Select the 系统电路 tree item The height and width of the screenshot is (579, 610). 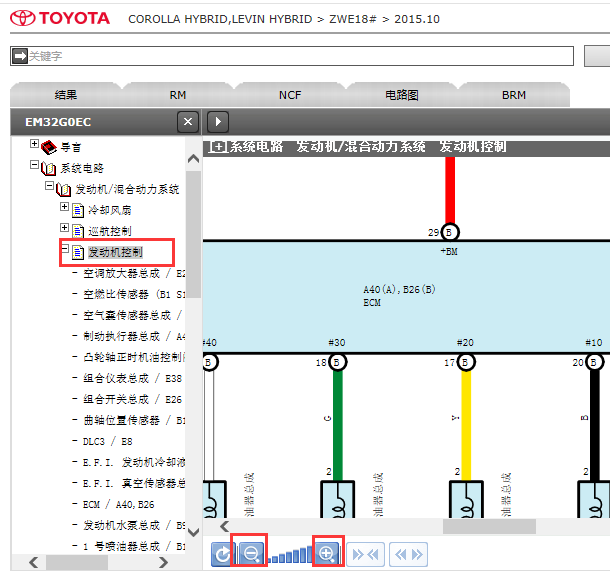click(x=82, y=168)
